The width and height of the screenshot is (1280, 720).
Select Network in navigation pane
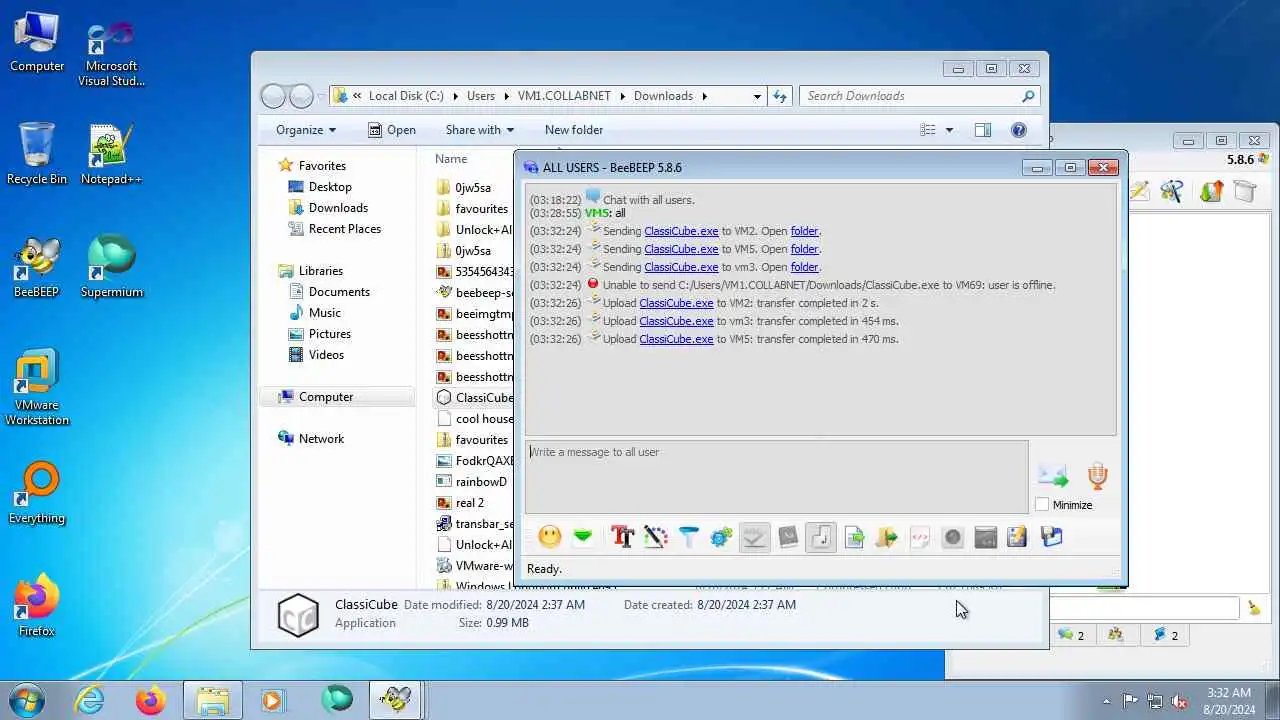tap(321, 439)
